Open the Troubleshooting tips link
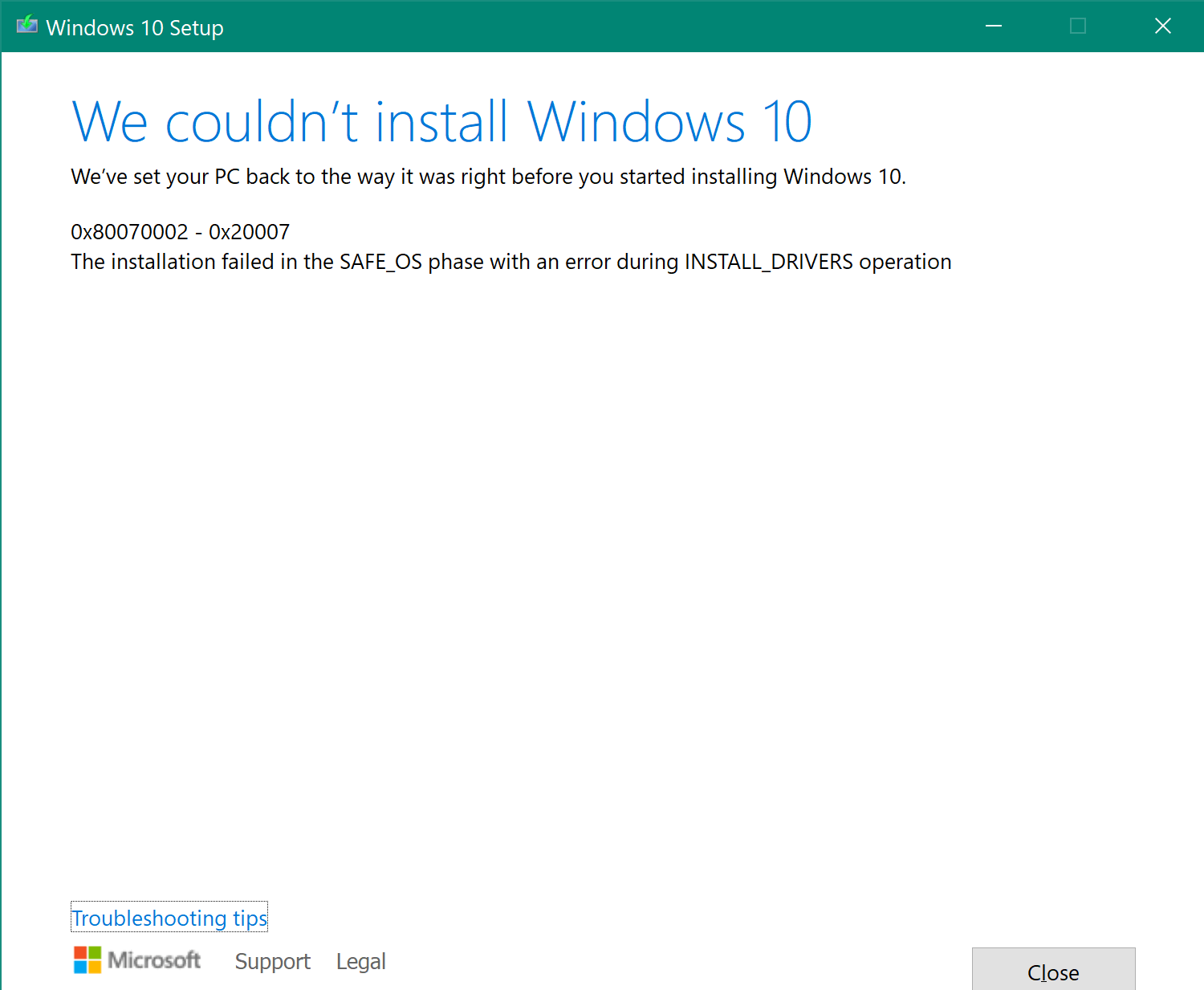Viewport: 1204px width, 990px height. (x=169, y=918)
